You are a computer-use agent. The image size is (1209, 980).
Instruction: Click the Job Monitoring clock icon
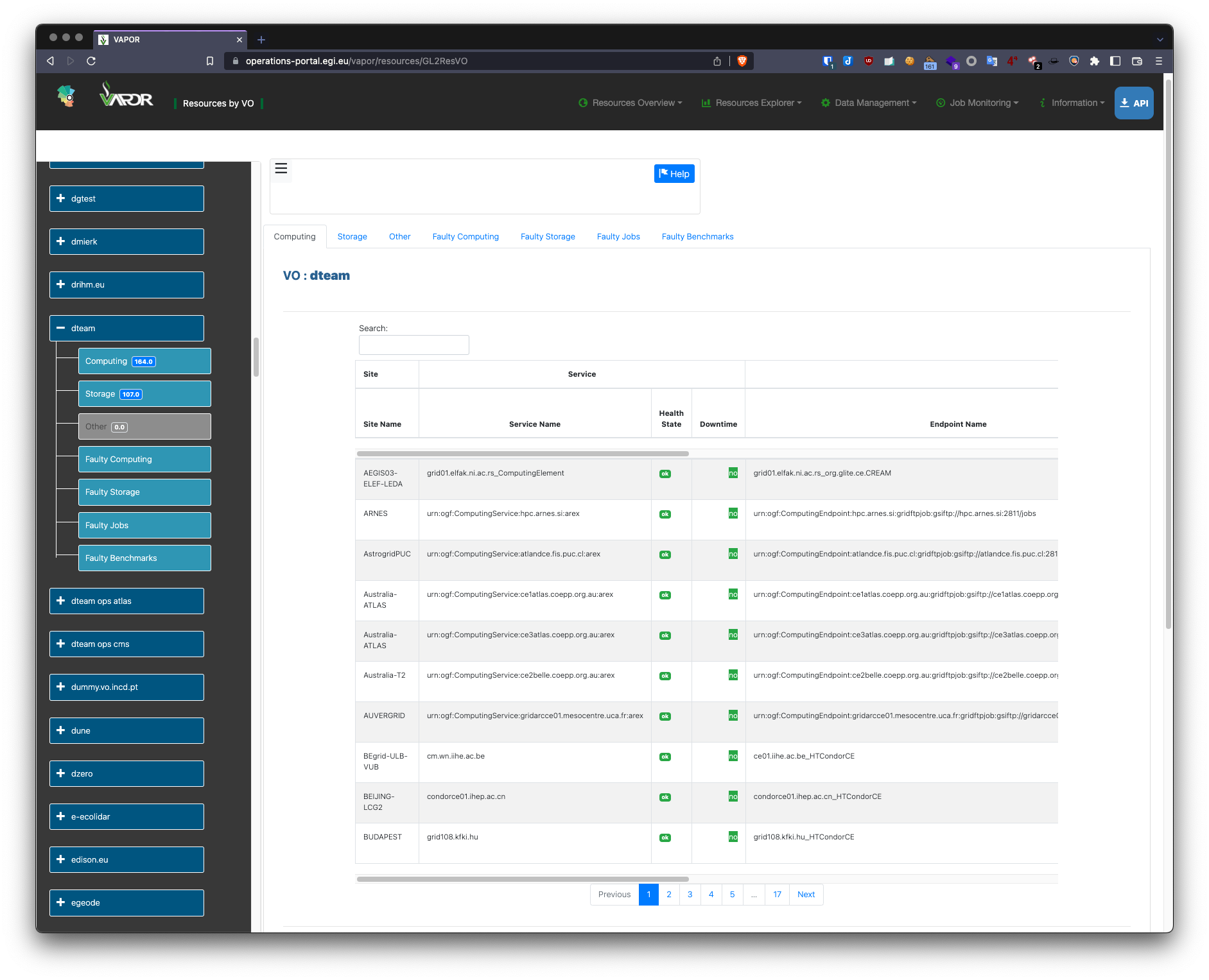tap(940, 103)
